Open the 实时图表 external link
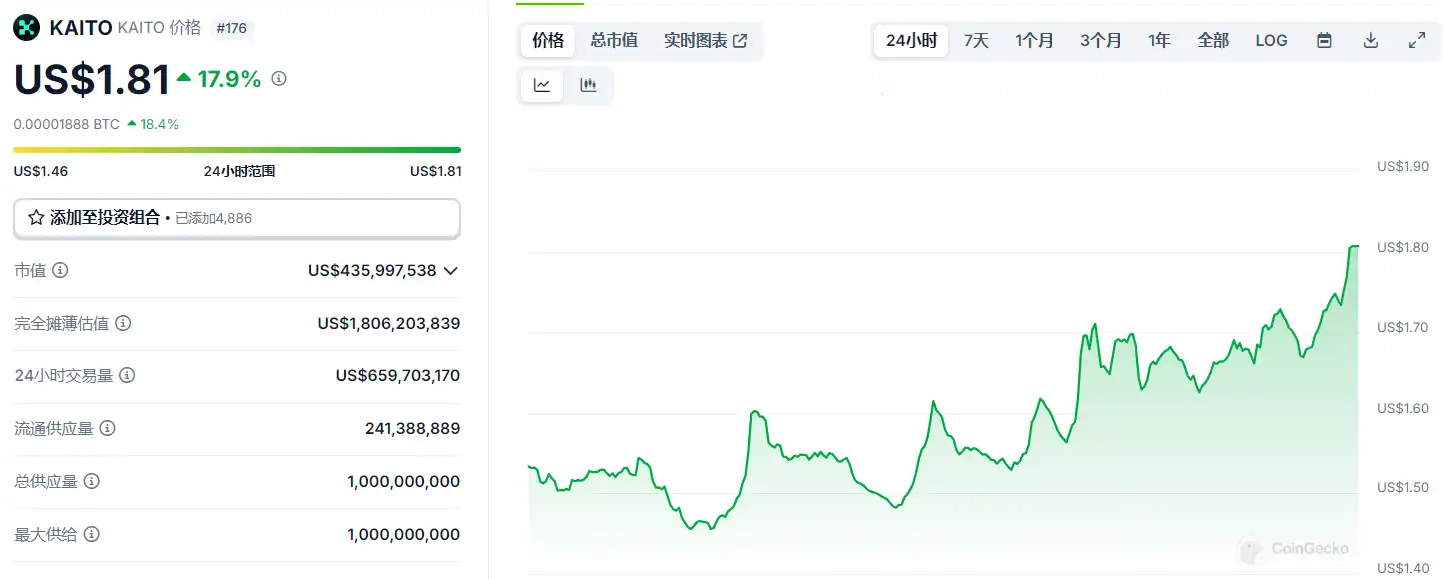 (x=705, y=41)
